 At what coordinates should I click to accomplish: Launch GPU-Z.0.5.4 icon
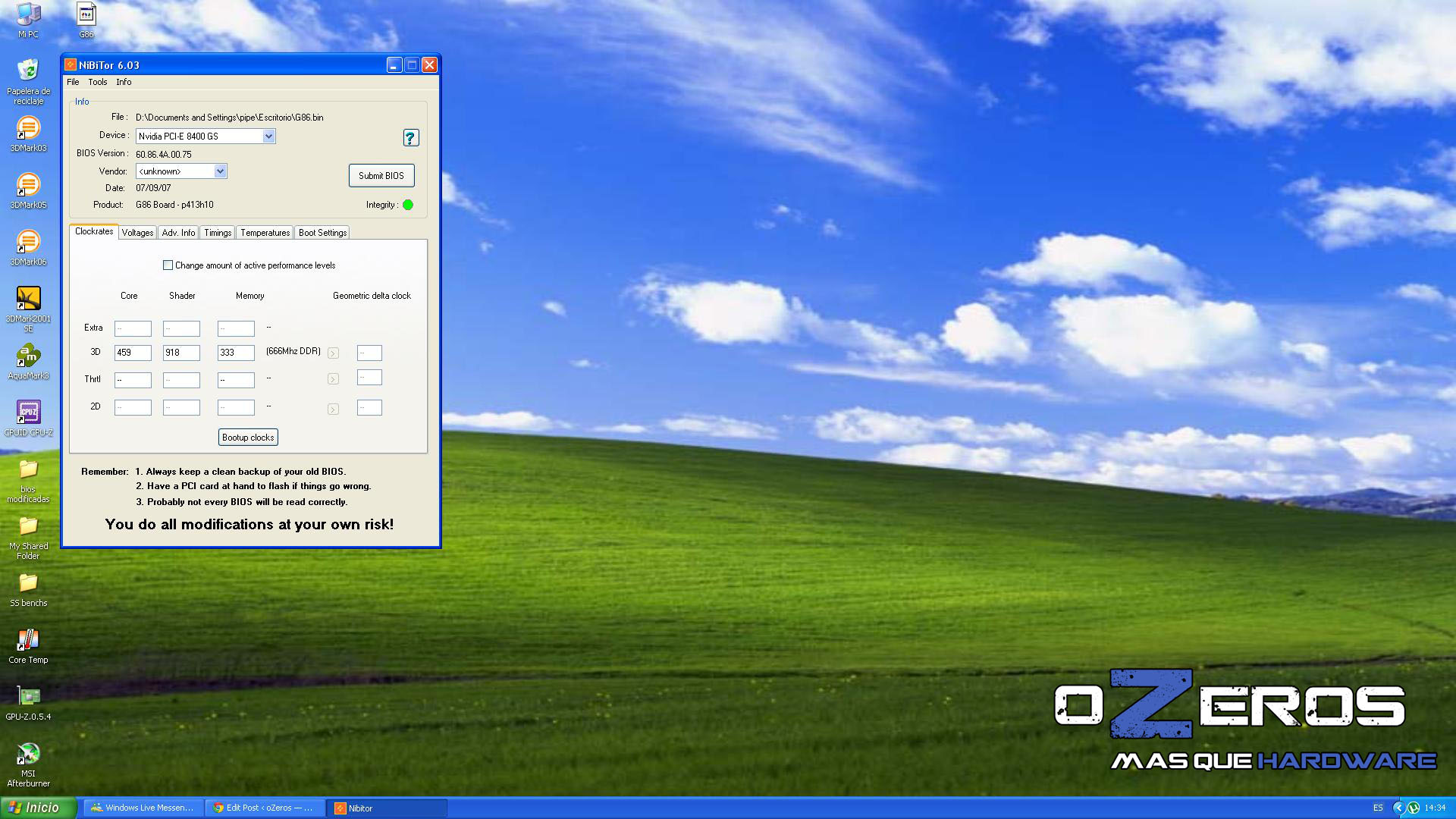(28, 703)
